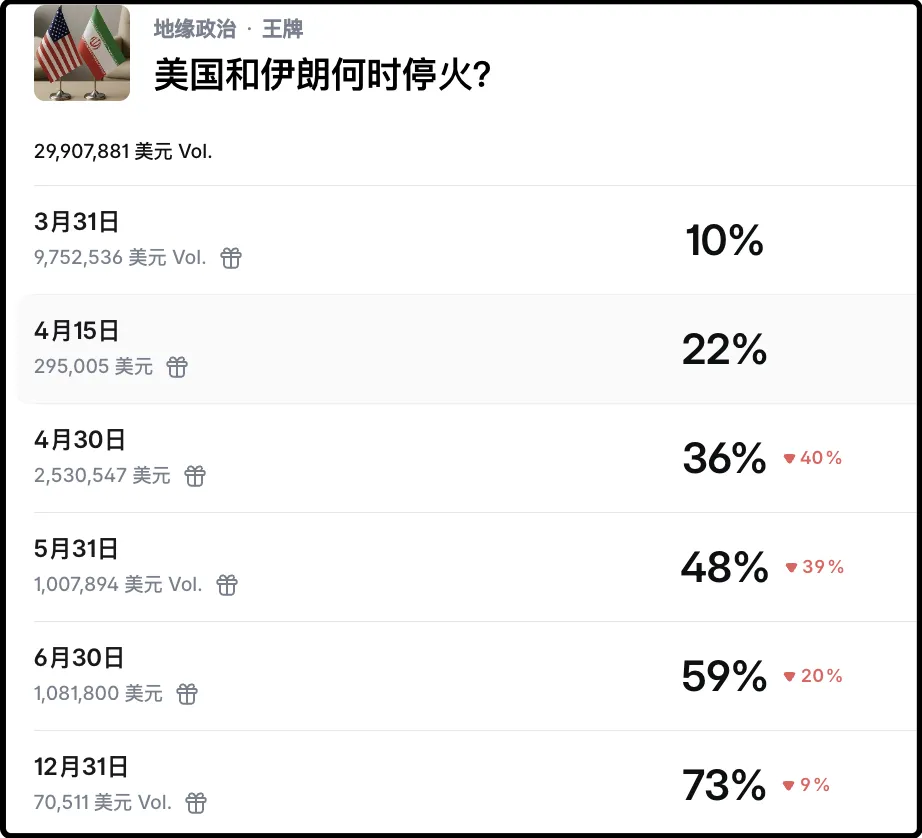This screenshot has width=922, height=838.
Task: Click the 73% probability for 12月31日
Action: click(x=724, y=786)
